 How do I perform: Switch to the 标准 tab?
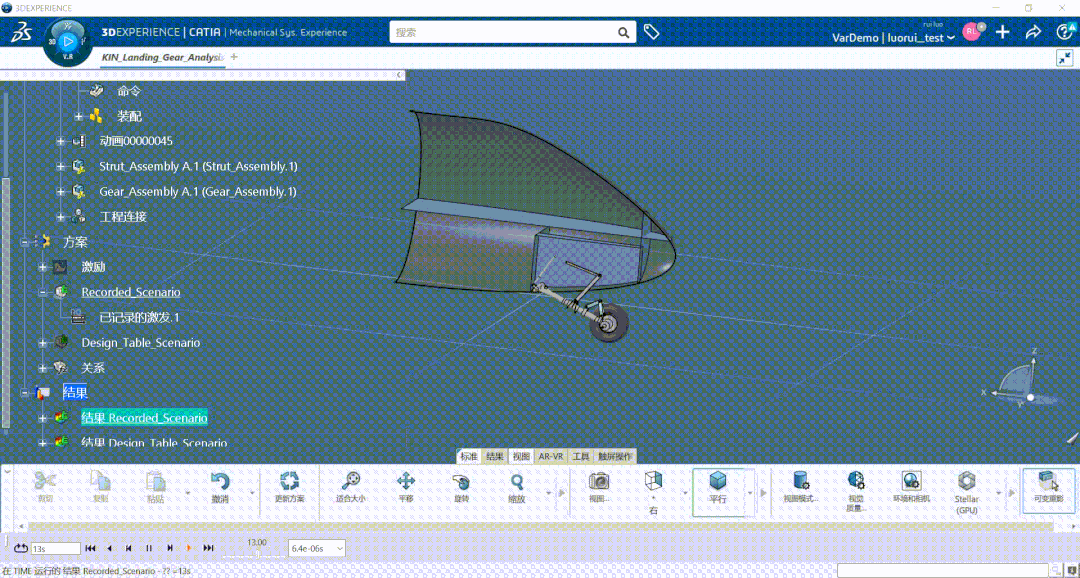click(469, 457)
